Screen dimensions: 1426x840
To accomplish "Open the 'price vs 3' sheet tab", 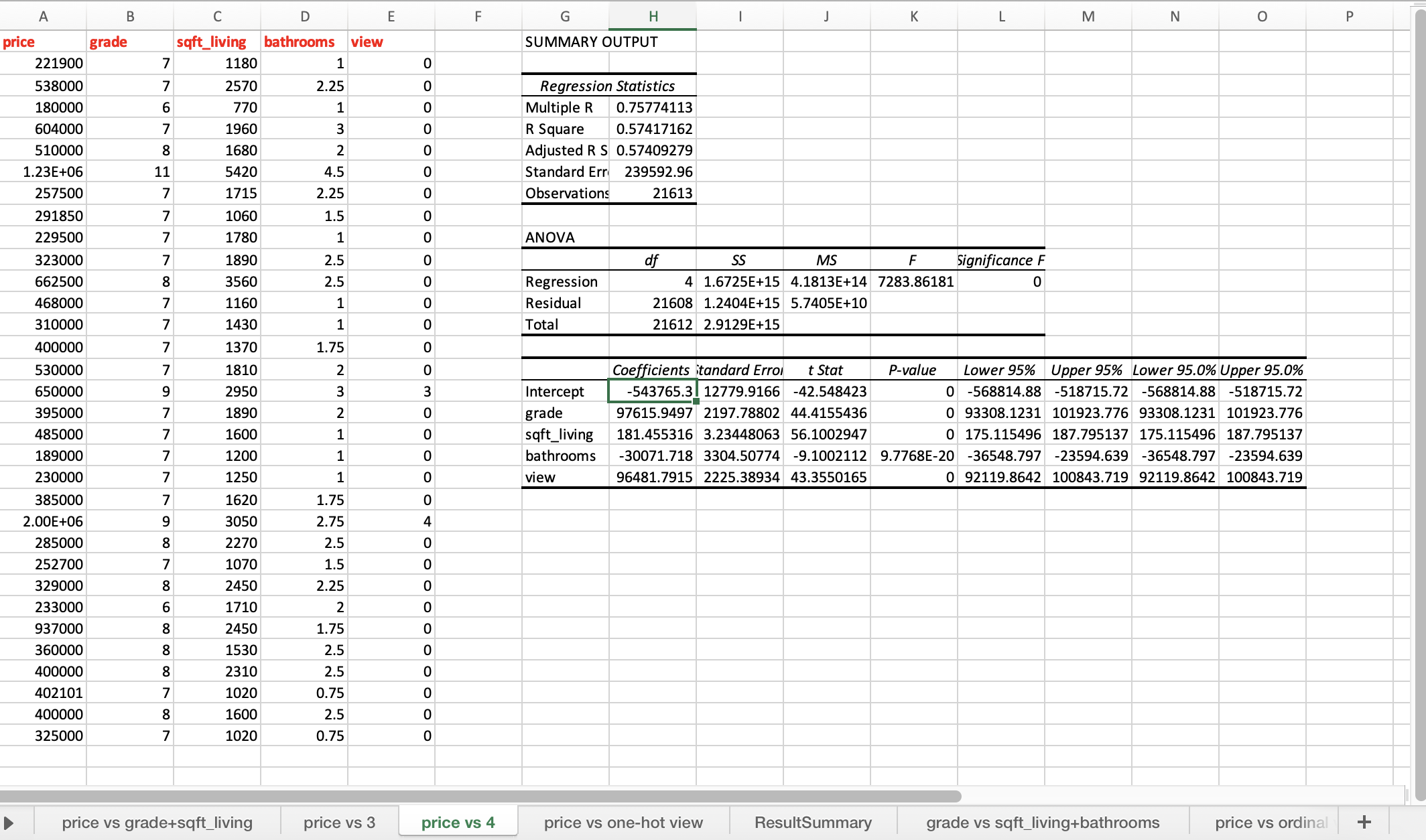I will pos(339,823).
